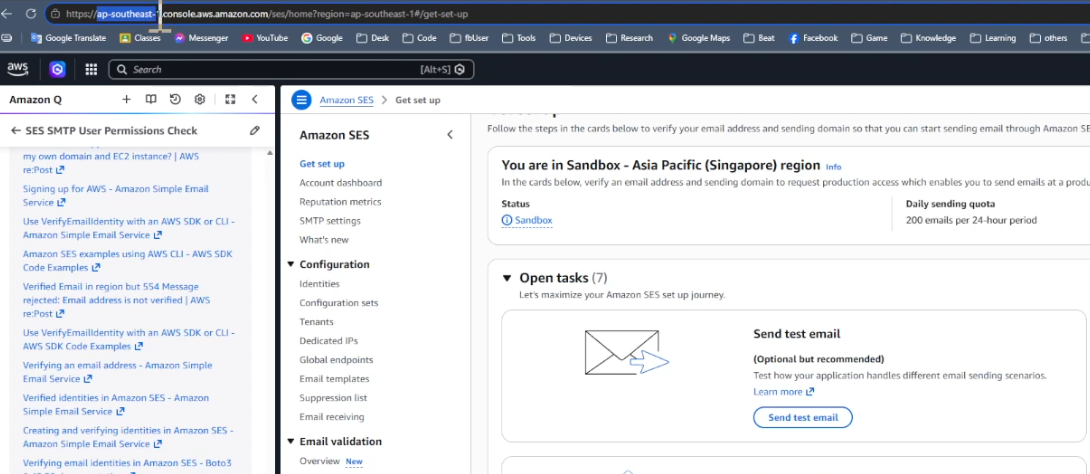Click the Sandbox status link
1090x474 pixels.
[x=527, y=220]
